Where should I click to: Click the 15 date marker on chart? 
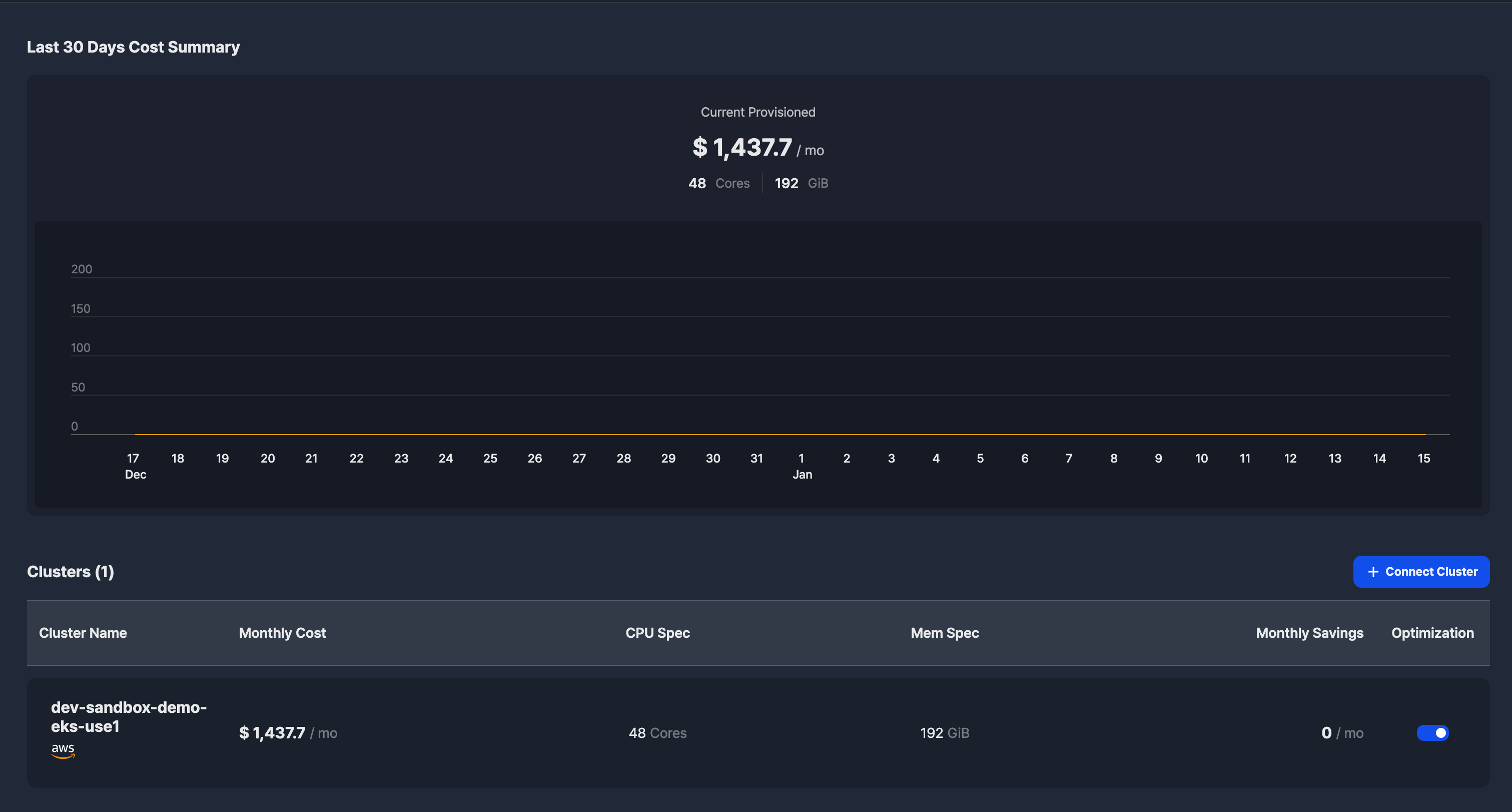tap(1423, 459)
